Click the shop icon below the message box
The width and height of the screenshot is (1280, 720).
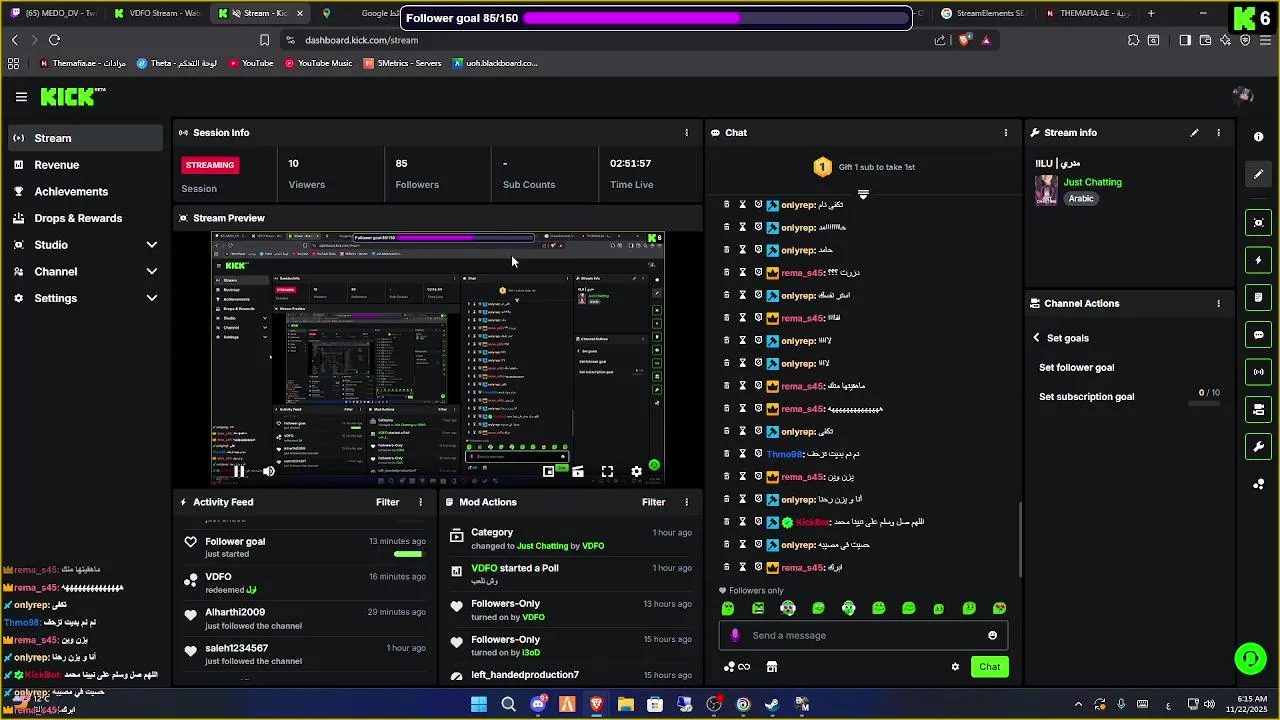[772, 667]
